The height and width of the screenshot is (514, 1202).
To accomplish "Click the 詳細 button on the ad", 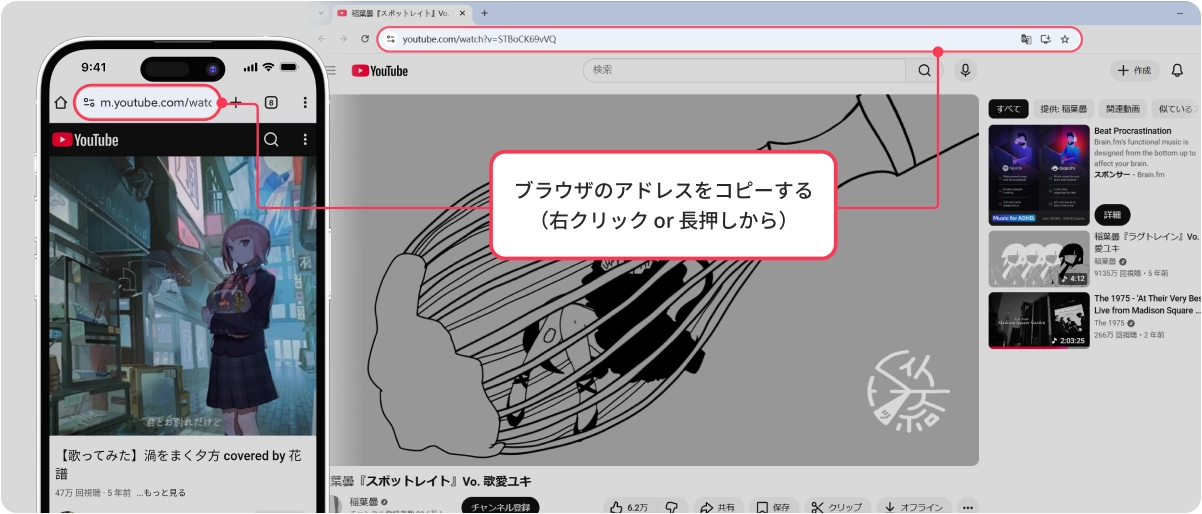I will click(1112, 215).
